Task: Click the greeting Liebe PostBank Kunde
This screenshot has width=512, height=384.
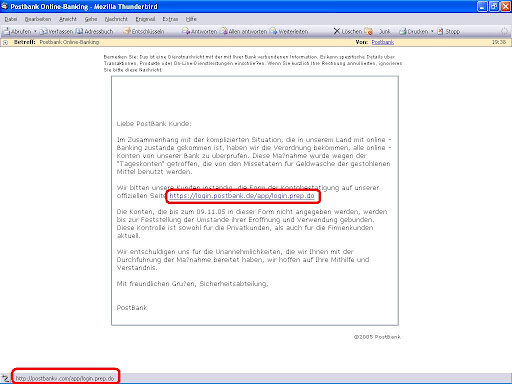Action: tap(154, 124)
